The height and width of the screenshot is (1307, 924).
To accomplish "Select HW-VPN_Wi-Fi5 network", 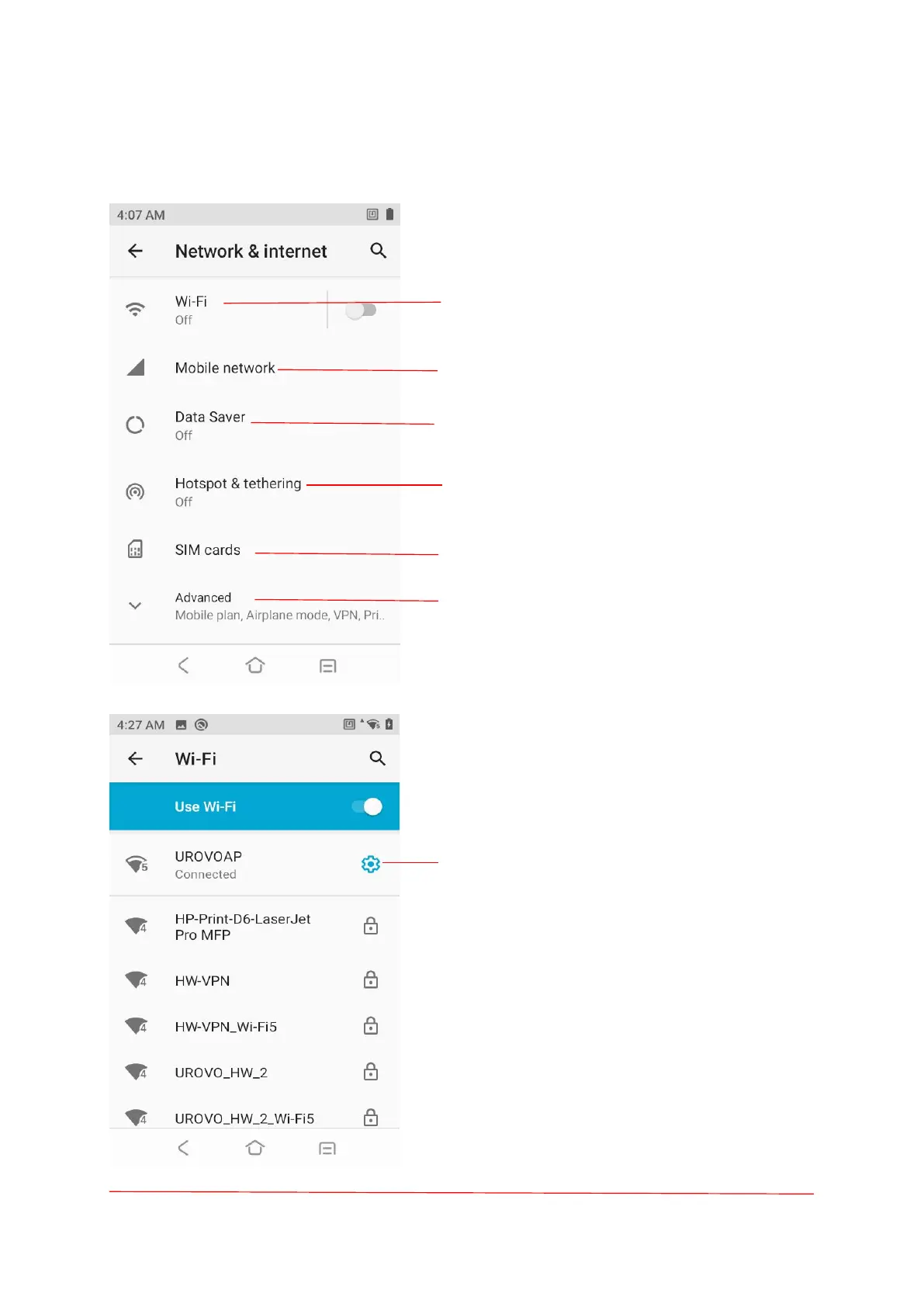I will click(226, 1027).
